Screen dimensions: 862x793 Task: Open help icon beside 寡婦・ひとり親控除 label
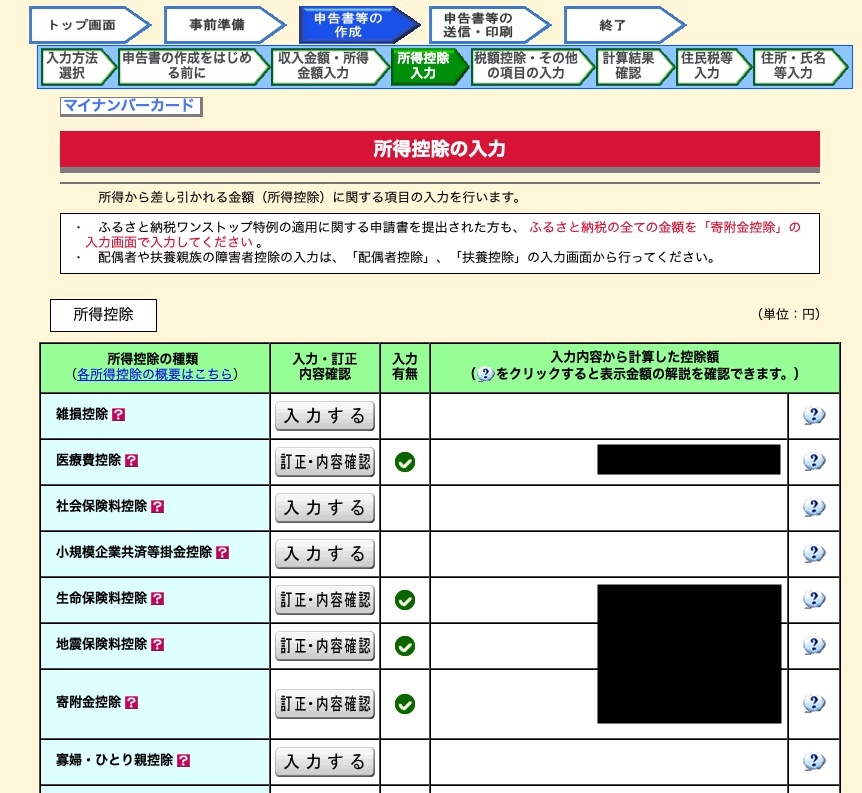point(184,761)
